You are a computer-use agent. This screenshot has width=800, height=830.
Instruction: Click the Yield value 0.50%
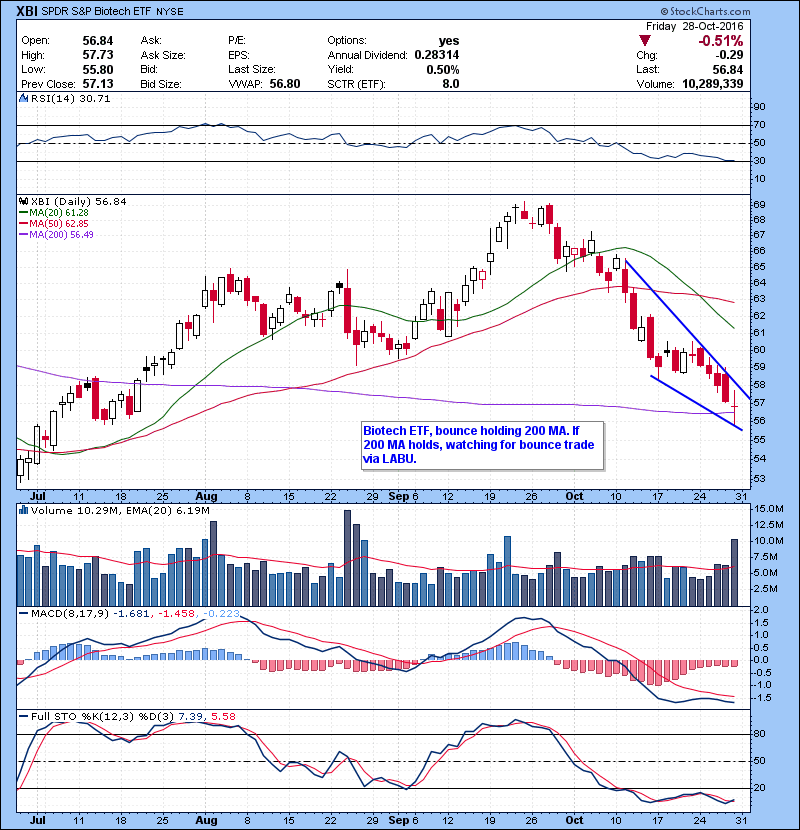pyautogui.click(x=443, y=69)
